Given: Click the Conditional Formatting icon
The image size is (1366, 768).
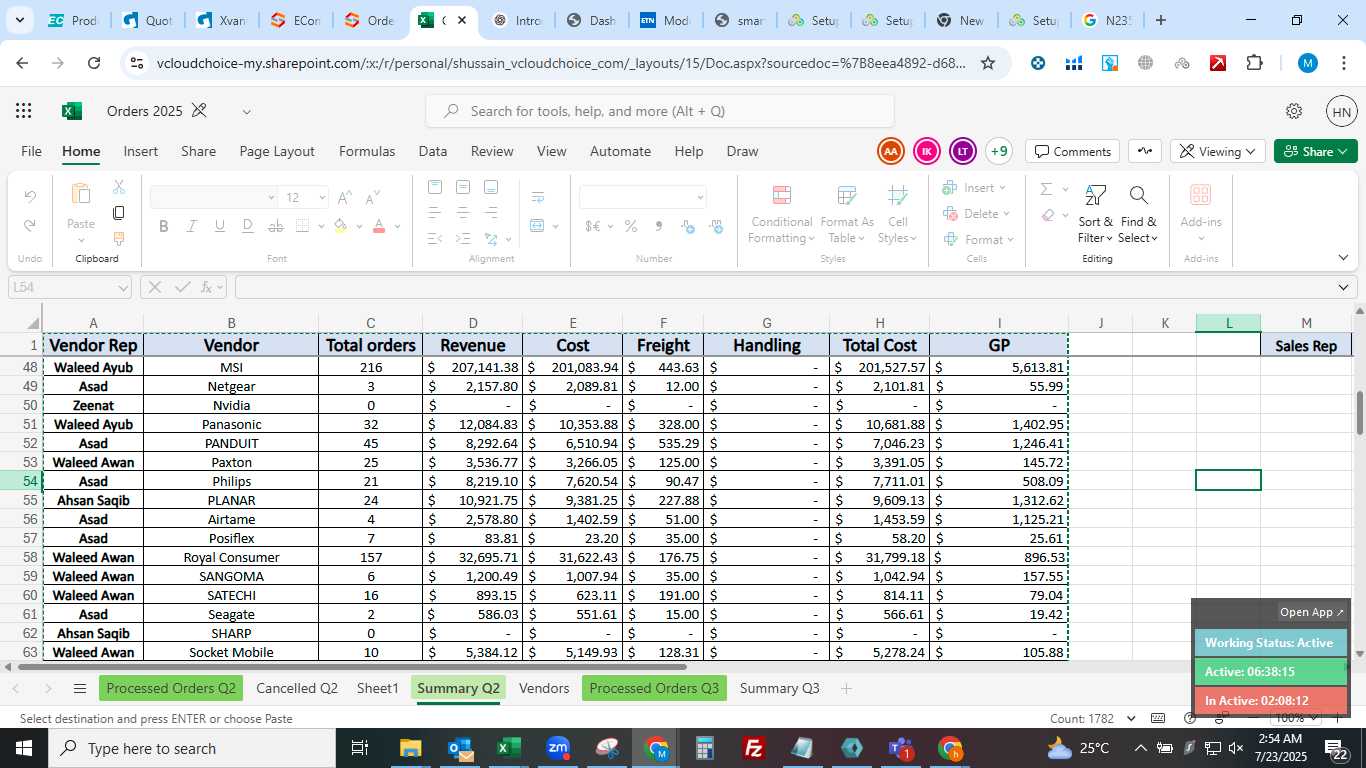Looking at the screenshot, I should [782, 195].
